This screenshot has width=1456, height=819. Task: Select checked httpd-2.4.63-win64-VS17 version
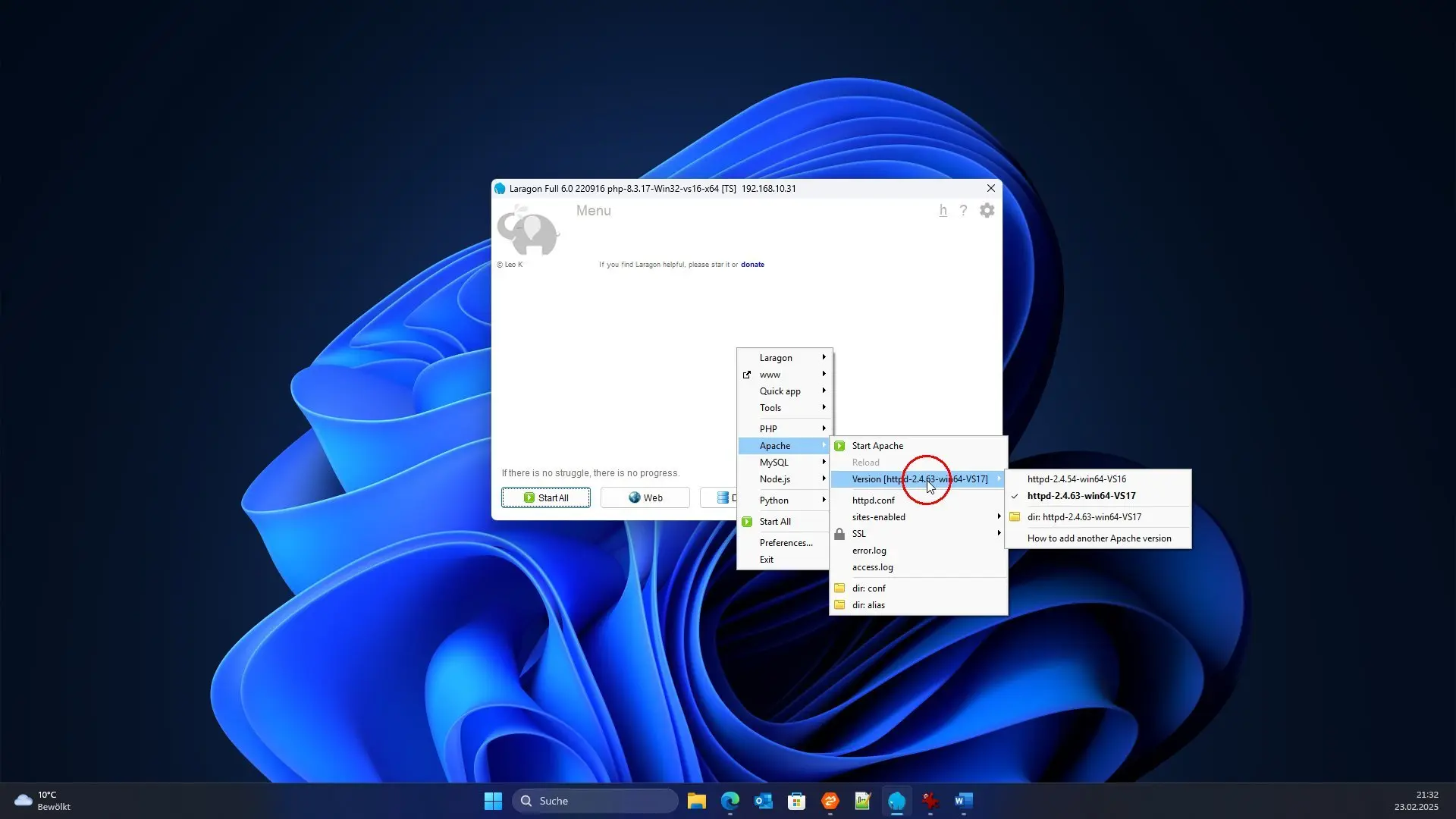click(x=1098, y=496)
